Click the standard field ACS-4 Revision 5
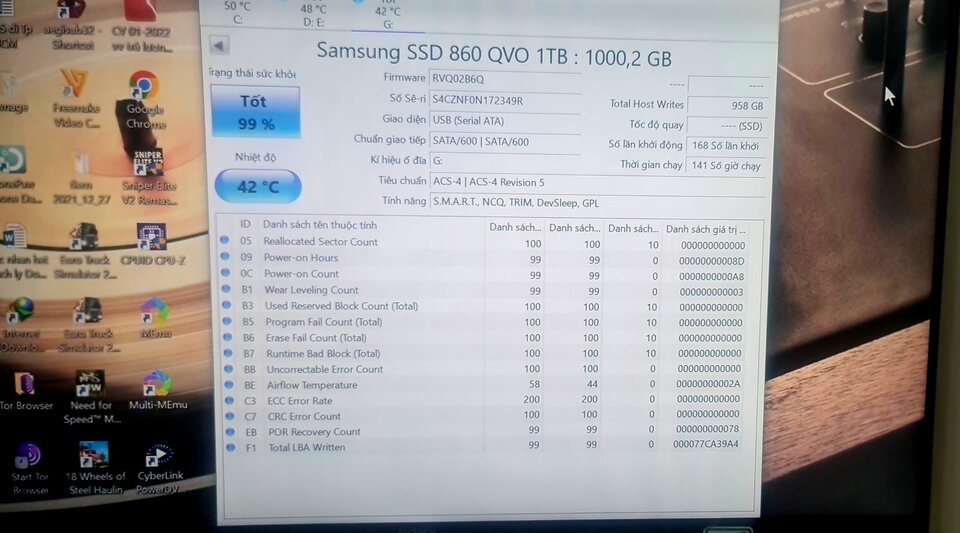Screen dimensions: 960x533 click(597, 182)
